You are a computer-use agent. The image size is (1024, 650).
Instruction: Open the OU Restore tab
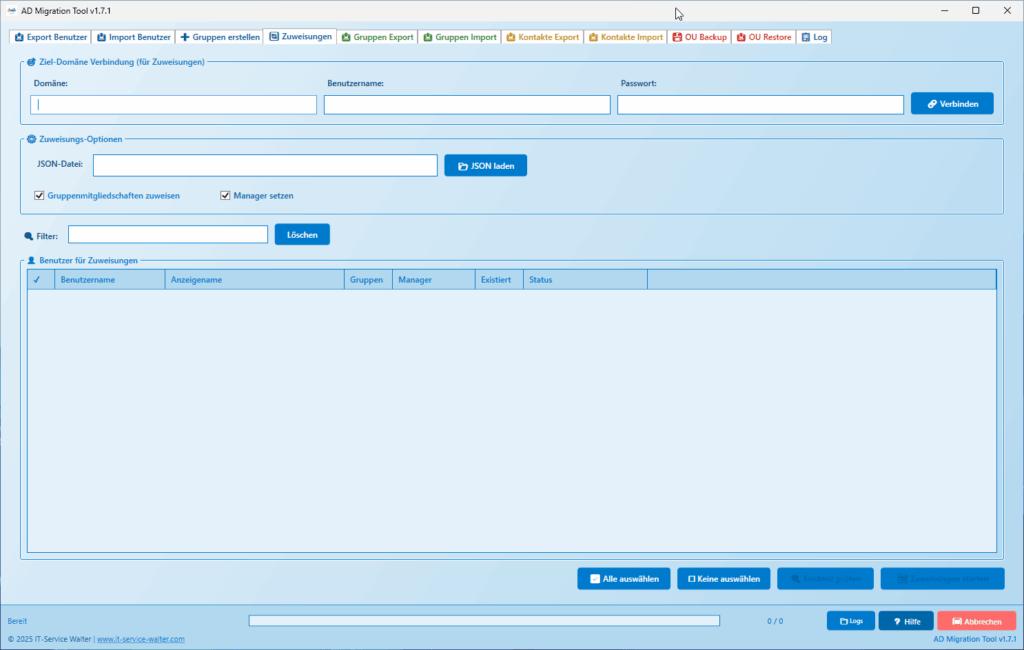[x=763, y=37]
